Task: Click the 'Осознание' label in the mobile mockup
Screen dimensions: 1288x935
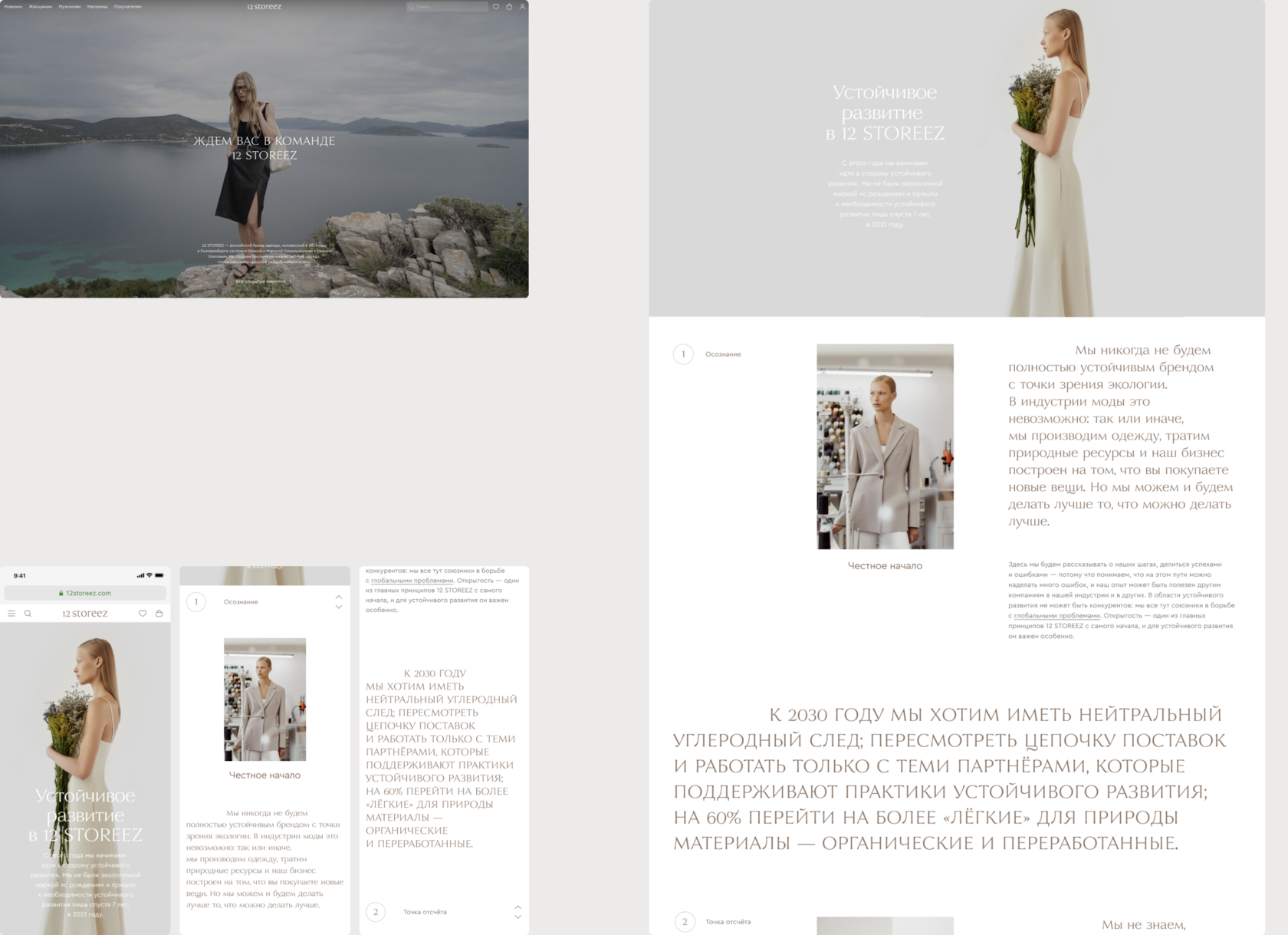Action: click(x=241, y=602)
